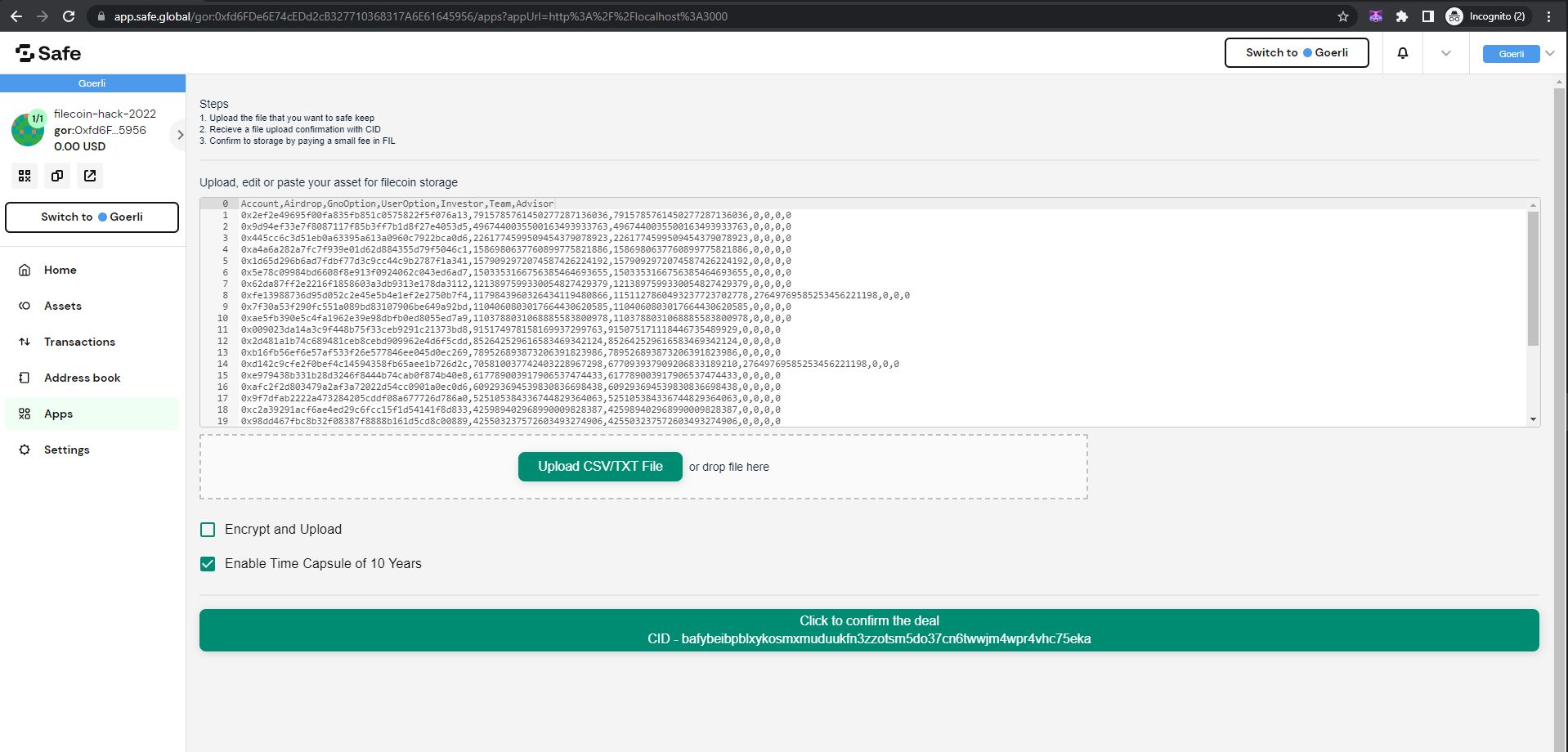Click the CSV editor scroll-up arrow
This screenshot has height=752, width=1568.
(x=1533, y=204)
